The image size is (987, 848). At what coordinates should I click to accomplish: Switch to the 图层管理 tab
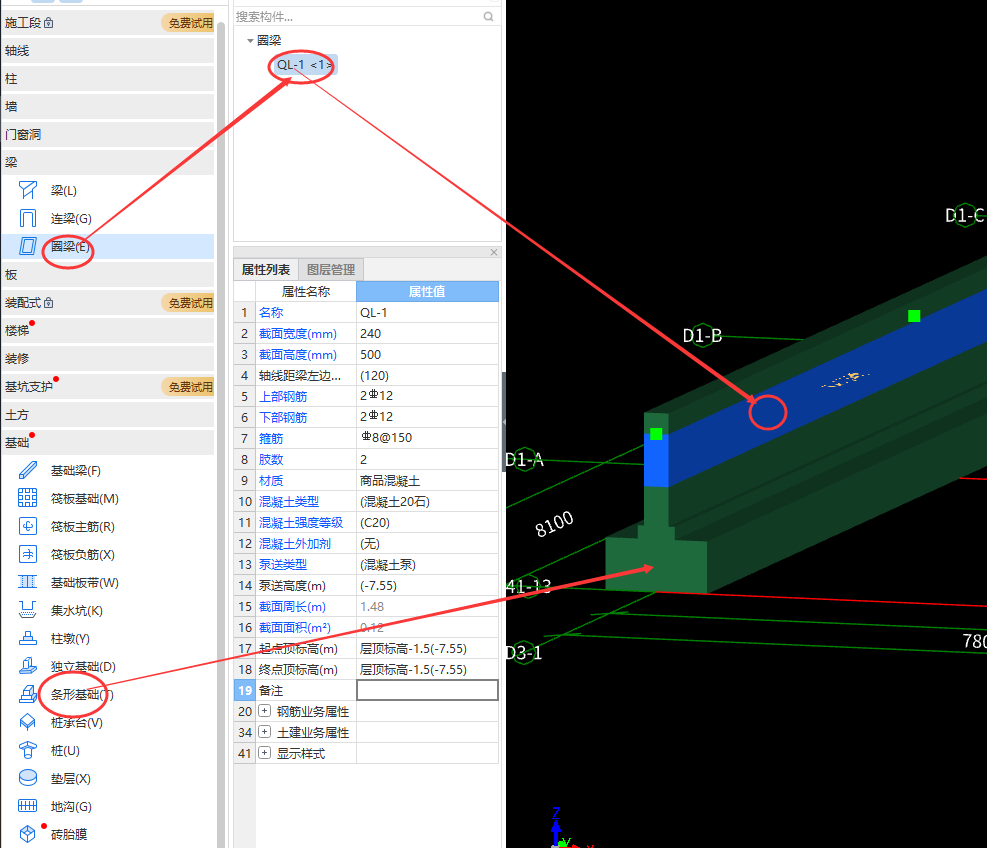[331, 269]
